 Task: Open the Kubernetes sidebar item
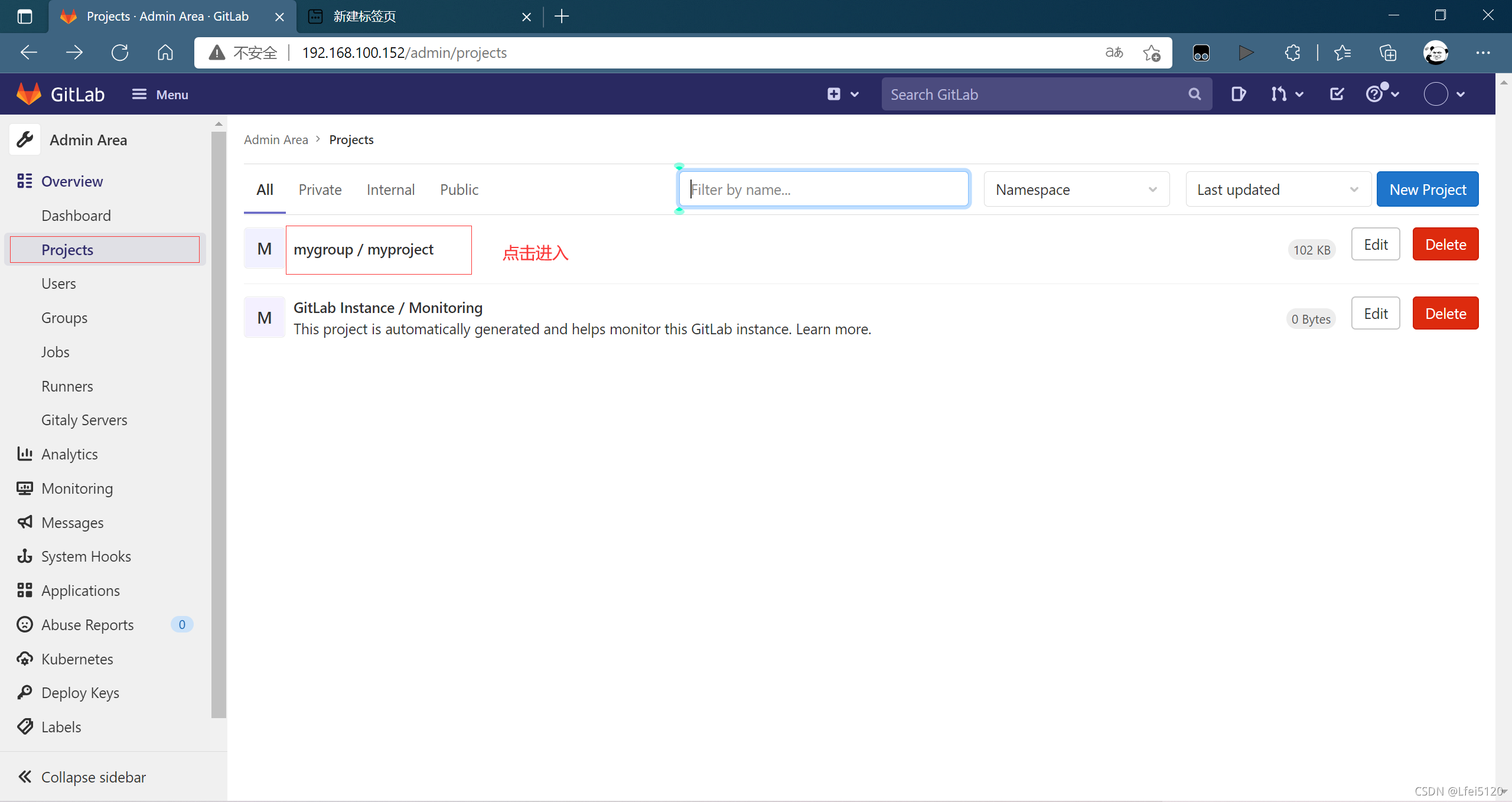click(77, 658)
